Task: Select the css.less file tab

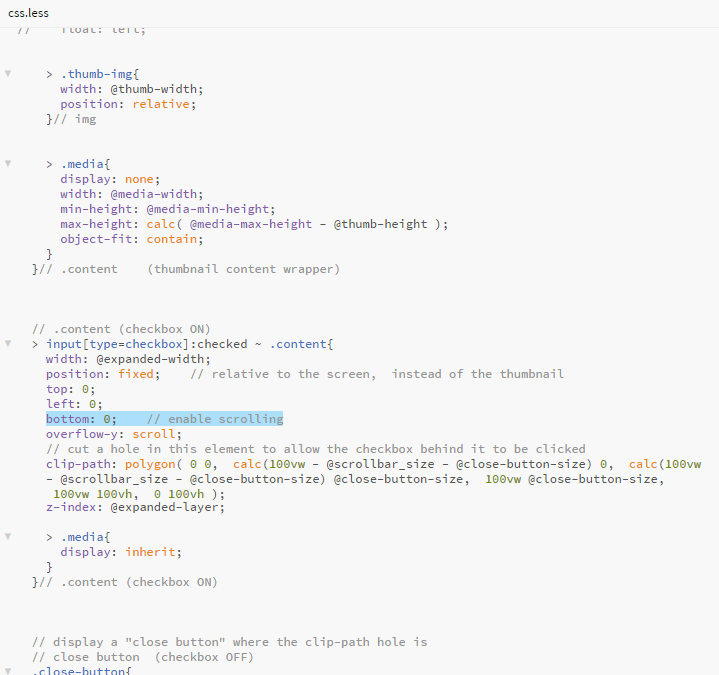Action: pyautogui.click(x=28, y=13)
